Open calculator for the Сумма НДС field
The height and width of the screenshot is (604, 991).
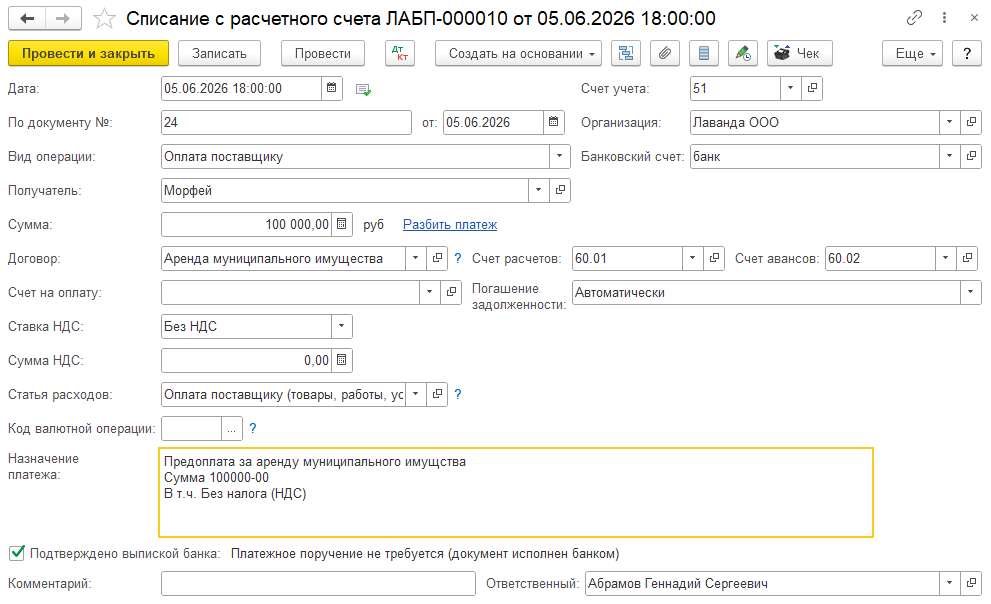click(342, 360)
